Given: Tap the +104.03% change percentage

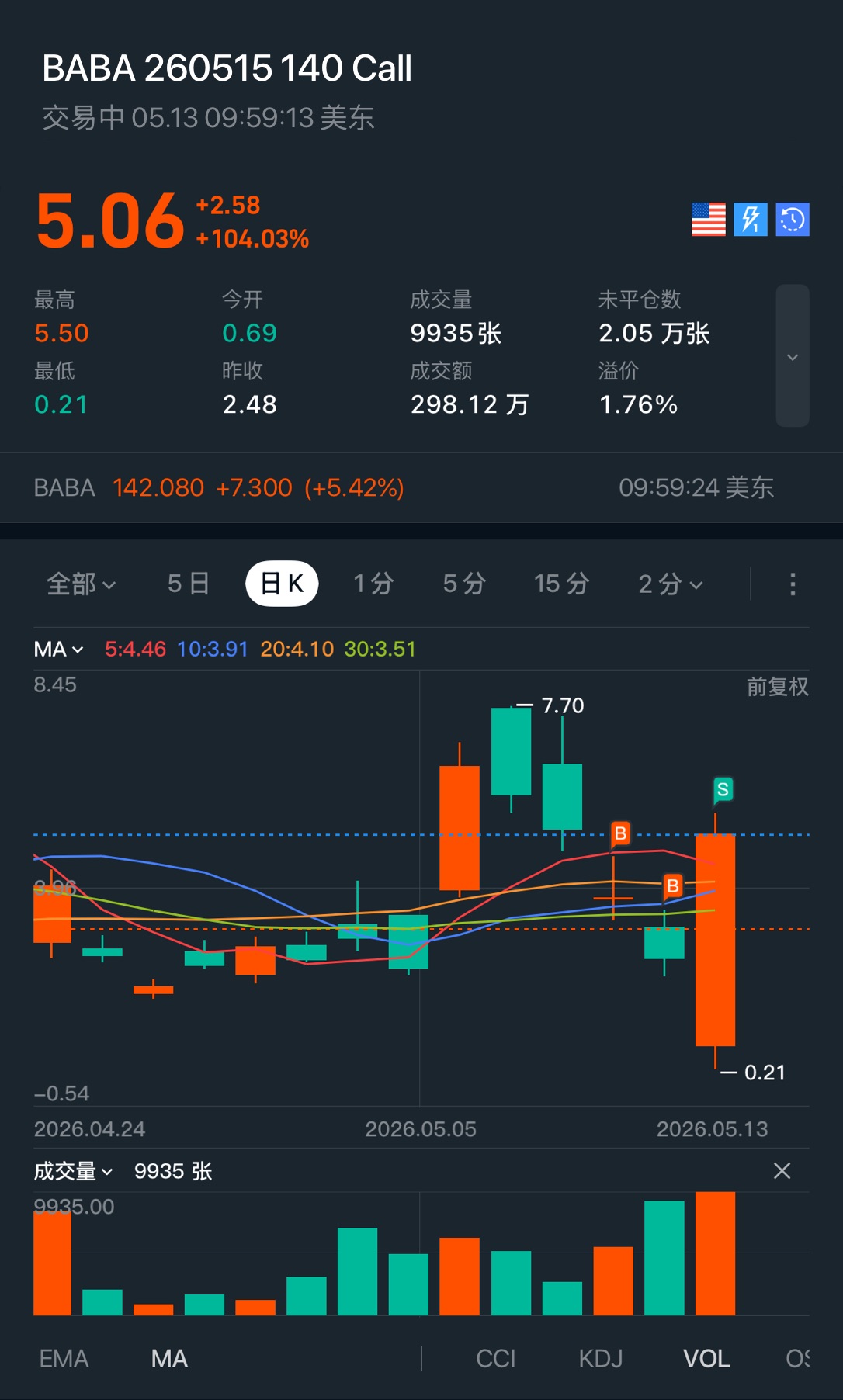Looking at the screenshot, I should tap(252, 238).
